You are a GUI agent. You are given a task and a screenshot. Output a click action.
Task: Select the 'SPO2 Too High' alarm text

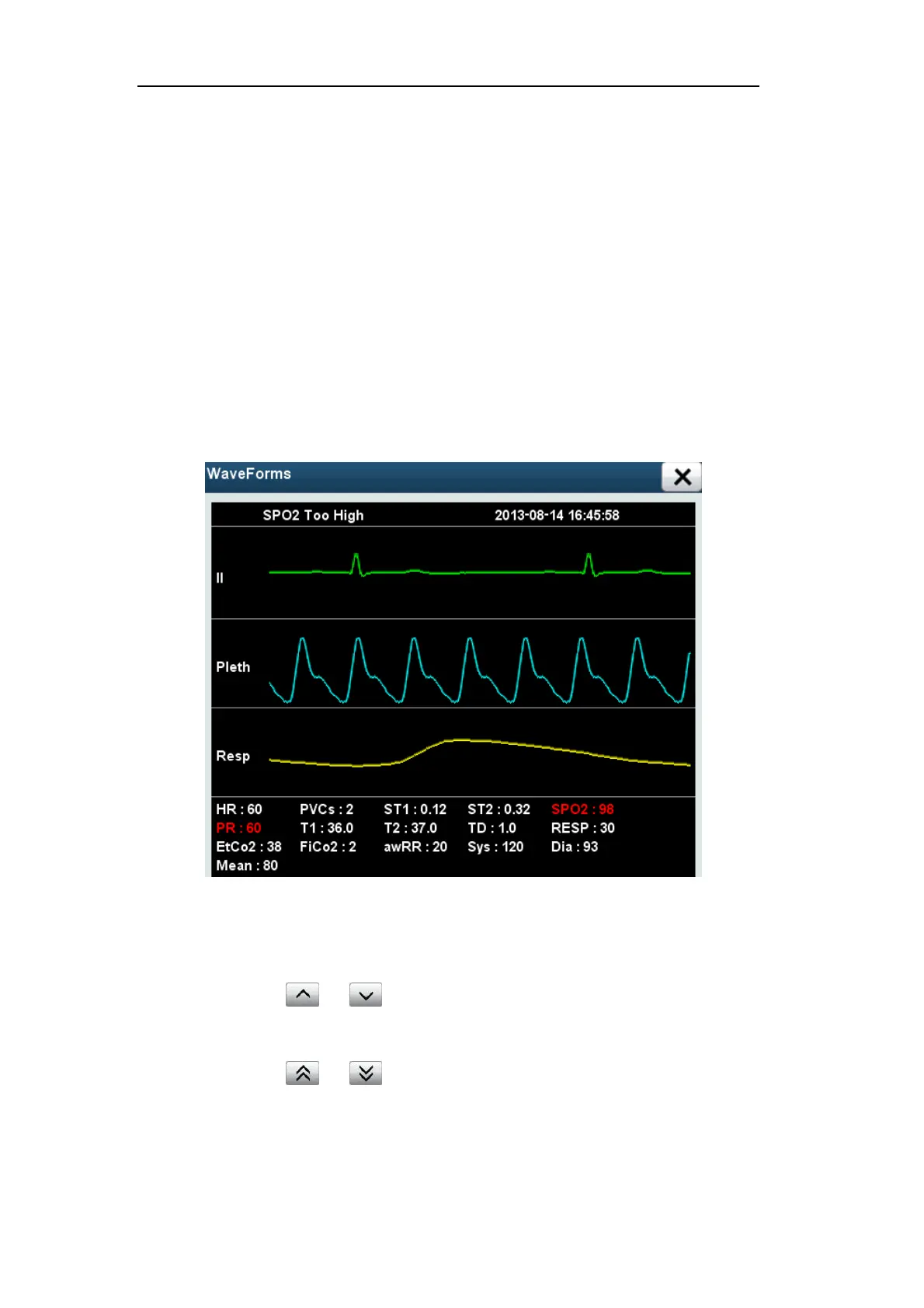click(x=313, y=515)
